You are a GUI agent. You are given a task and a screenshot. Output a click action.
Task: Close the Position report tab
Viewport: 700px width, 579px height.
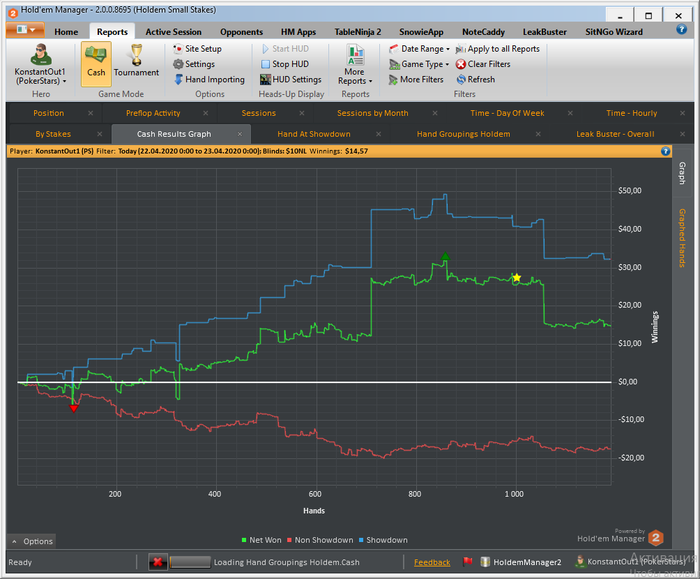91,113
